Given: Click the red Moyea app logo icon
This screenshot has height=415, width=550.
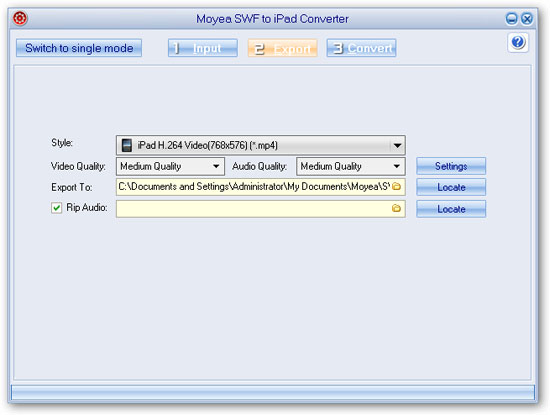Looking at the screenshot, I should 20,18.
